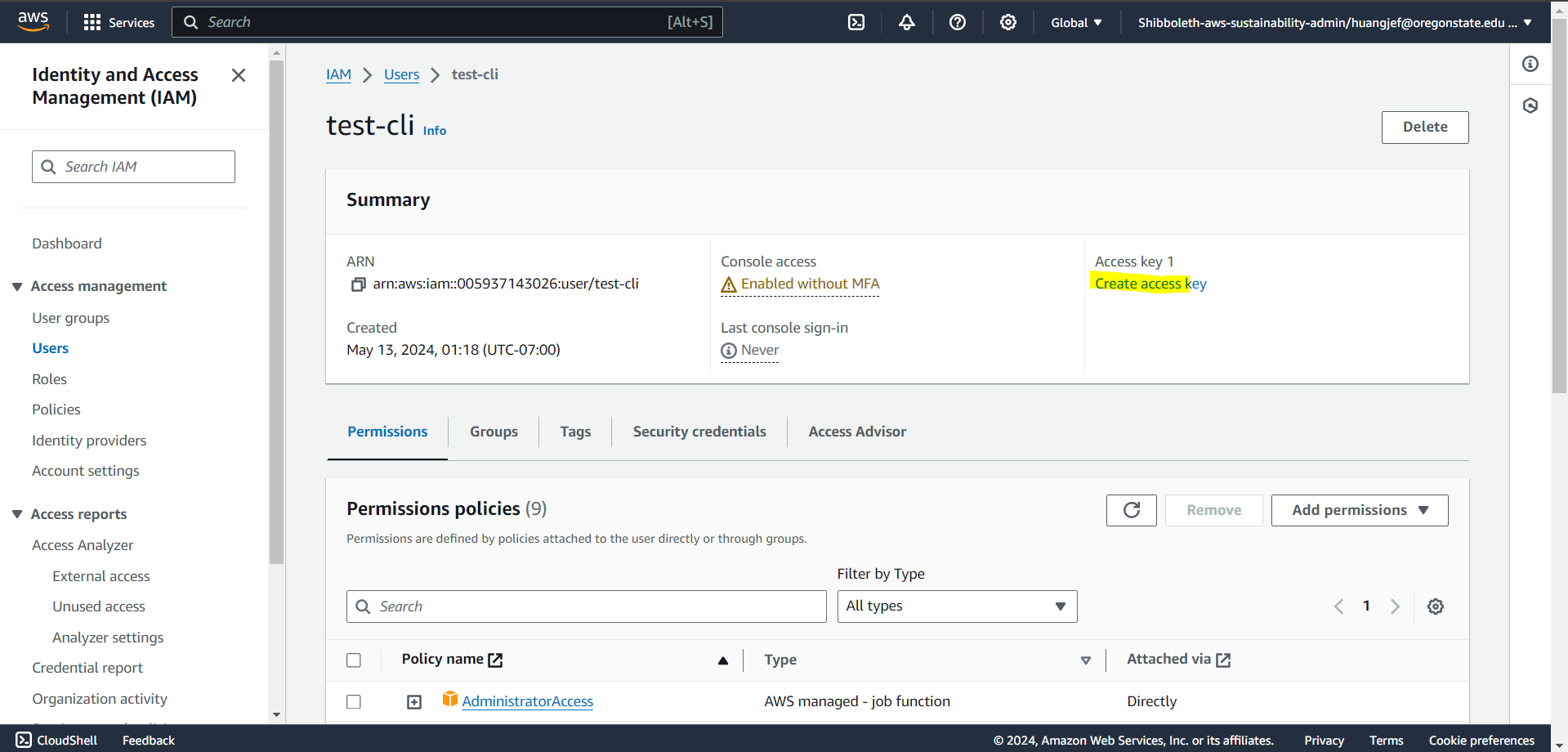Open Cookie preferences in the footer
This screenshot has height=752, width=1568.
click(x=1481, y=740)
